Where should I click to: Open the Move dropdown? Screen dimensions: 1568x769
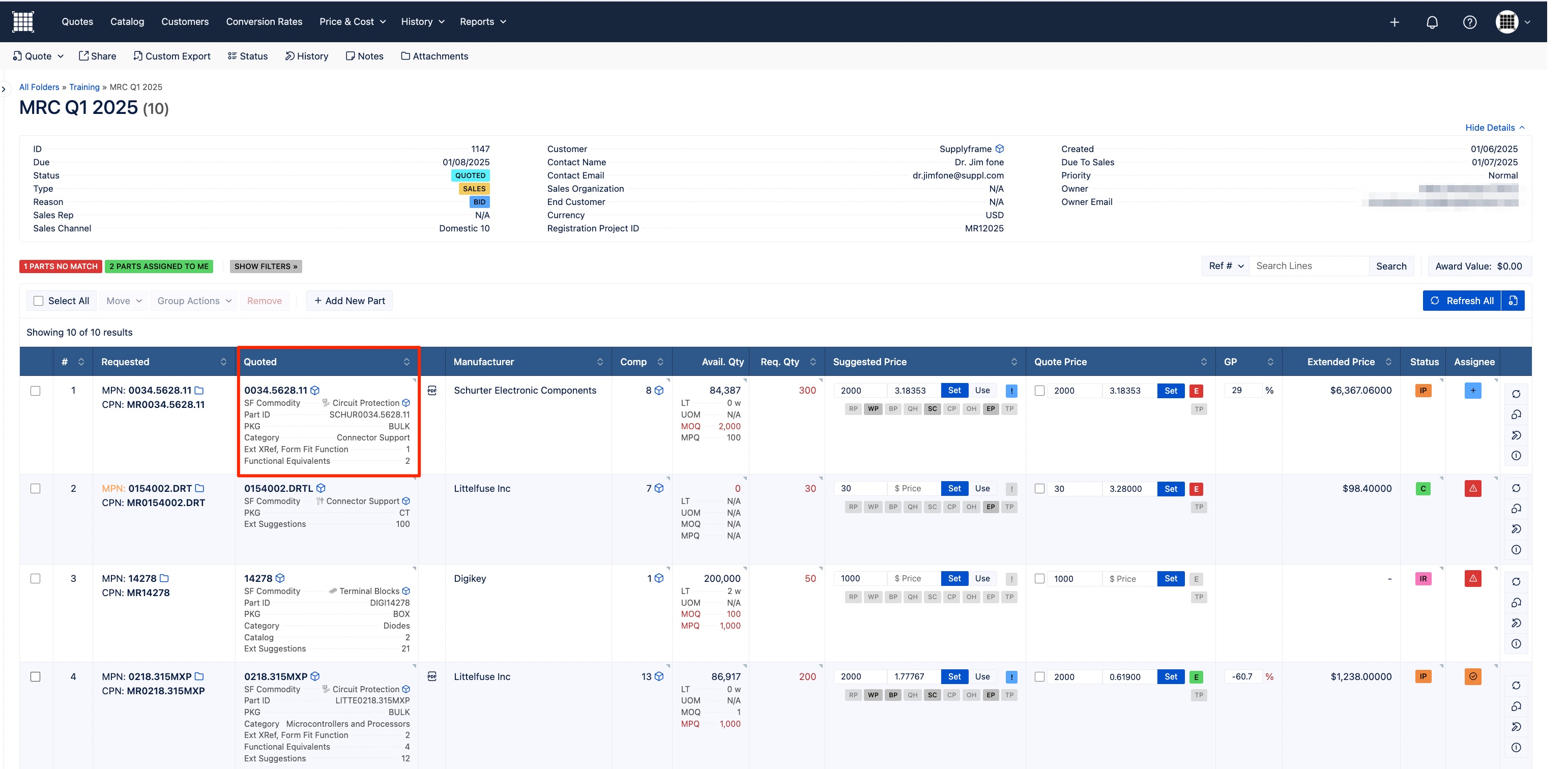(x=124, y=301)
